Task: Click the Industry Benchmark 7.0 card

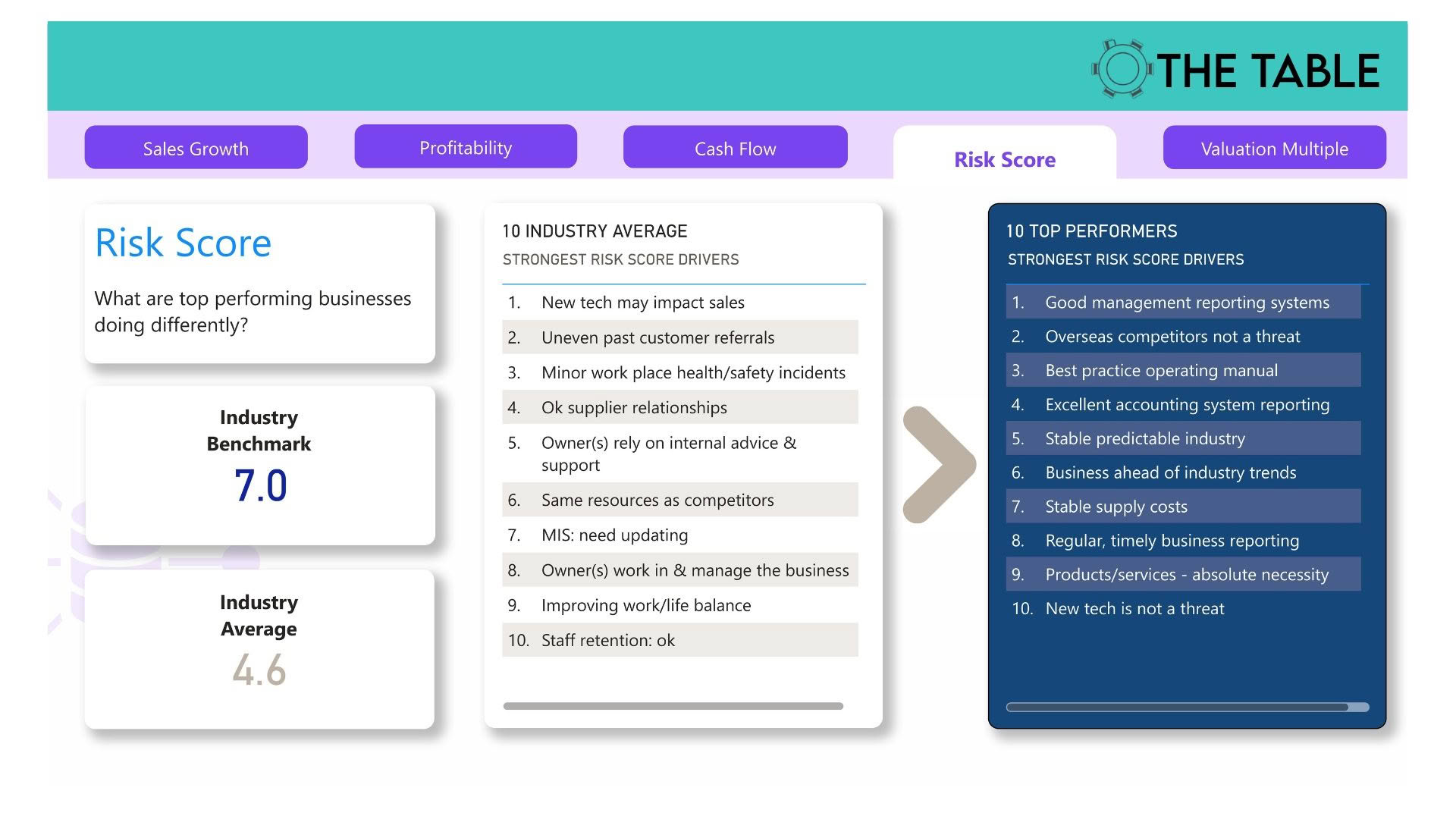Action: pyautogui.click(x=259, y=465)
